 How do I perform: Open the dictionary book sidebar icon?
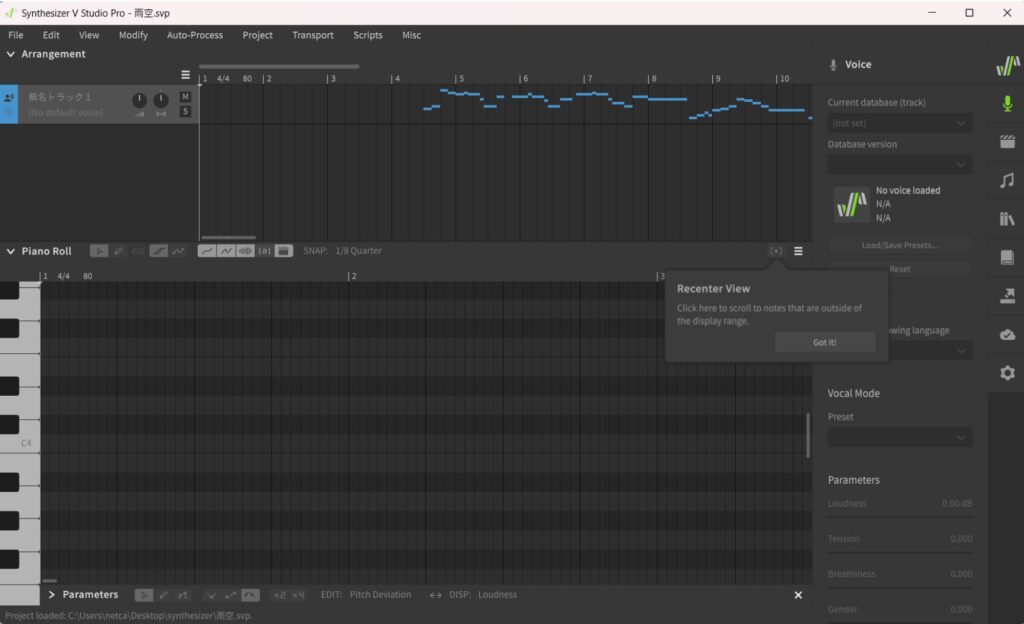[1007, 257]
